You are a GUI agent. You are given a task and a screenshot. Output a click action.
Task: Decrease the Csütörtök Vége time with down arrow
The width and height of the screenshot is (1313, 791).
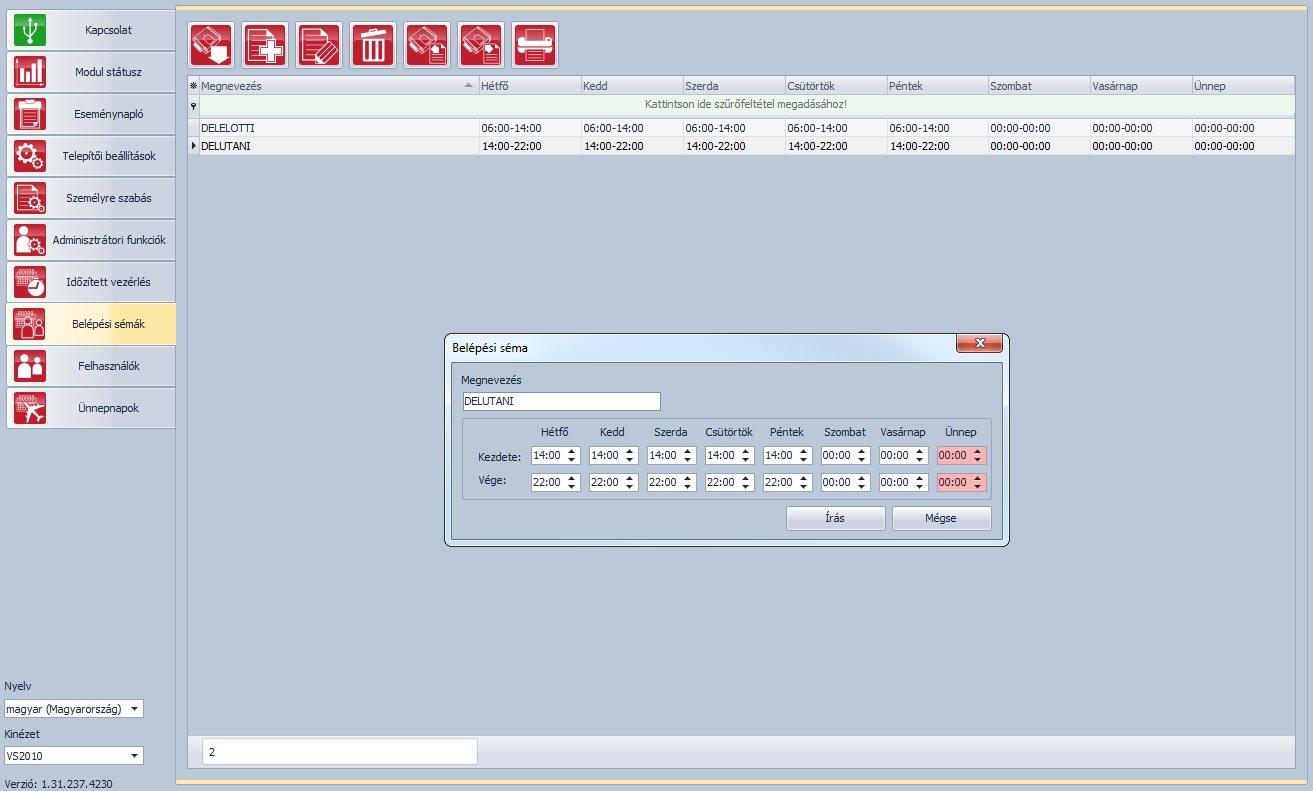(745, 487)
